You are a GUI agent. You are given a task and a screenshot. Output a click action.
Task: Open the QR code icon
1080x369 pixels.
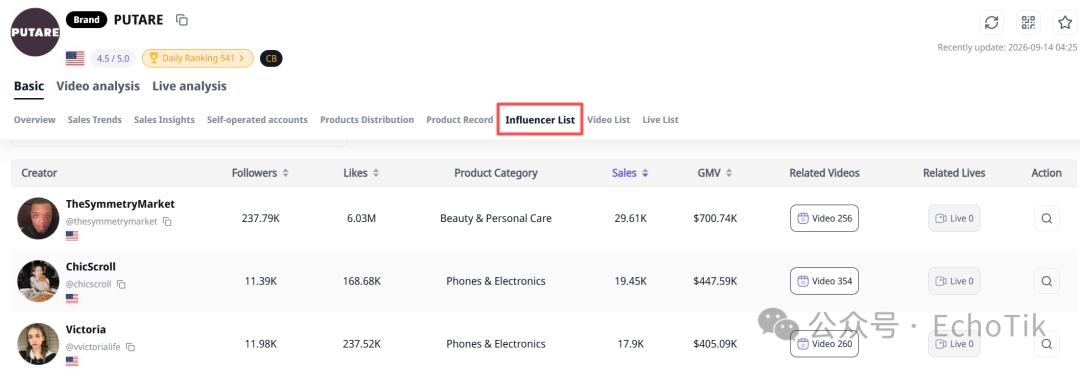coord(1028,22)
